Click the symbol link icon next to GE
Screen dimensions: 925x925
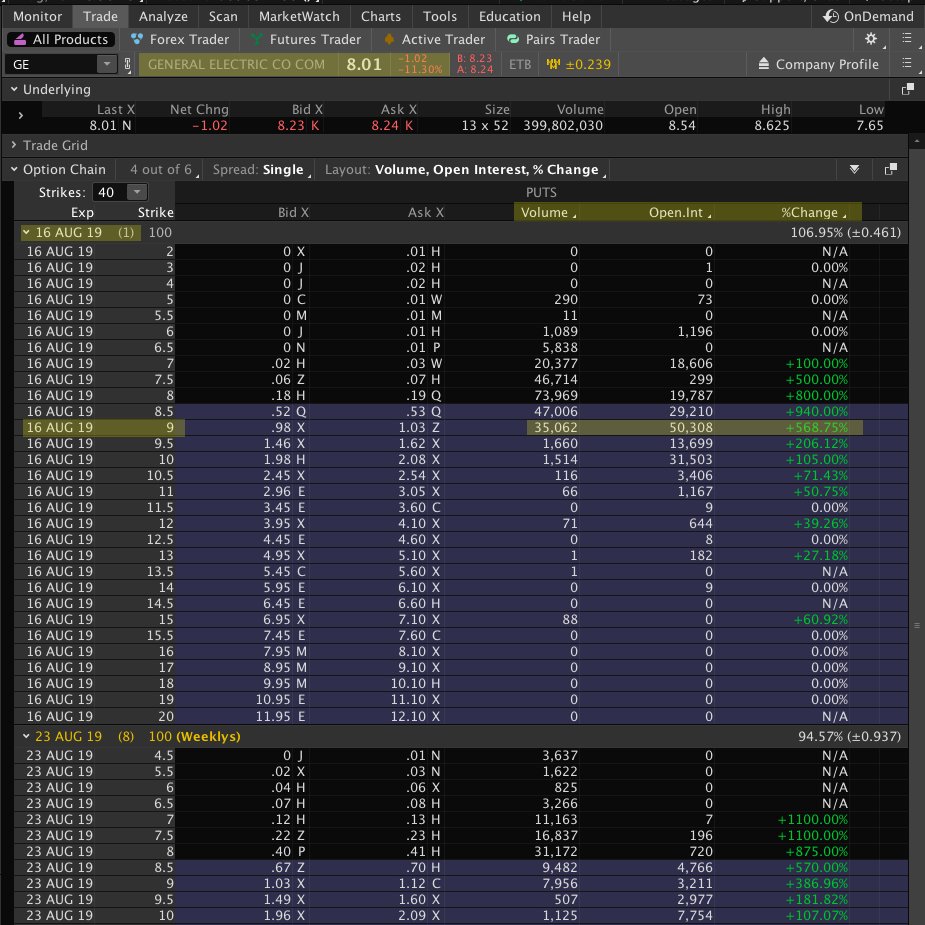pos(127,64)
